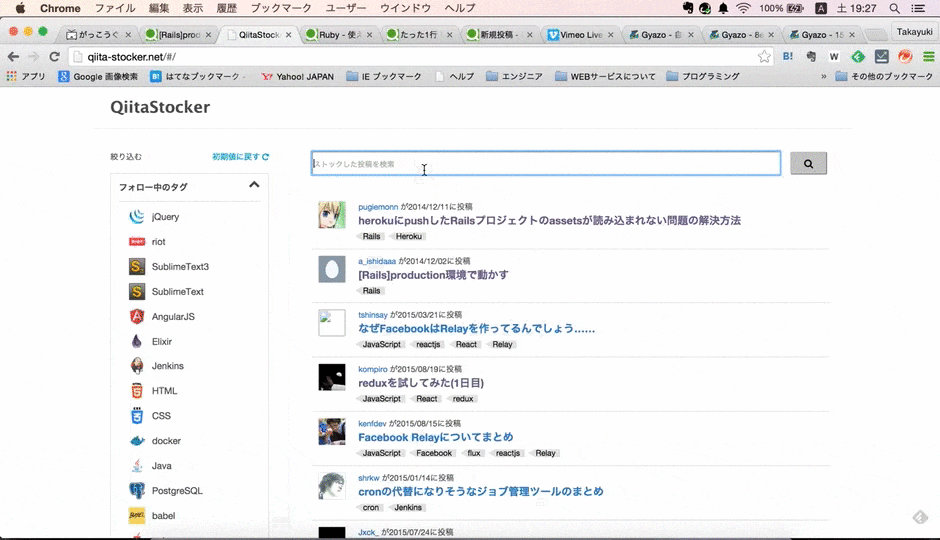Select the Jenkins tag icon

137,366
